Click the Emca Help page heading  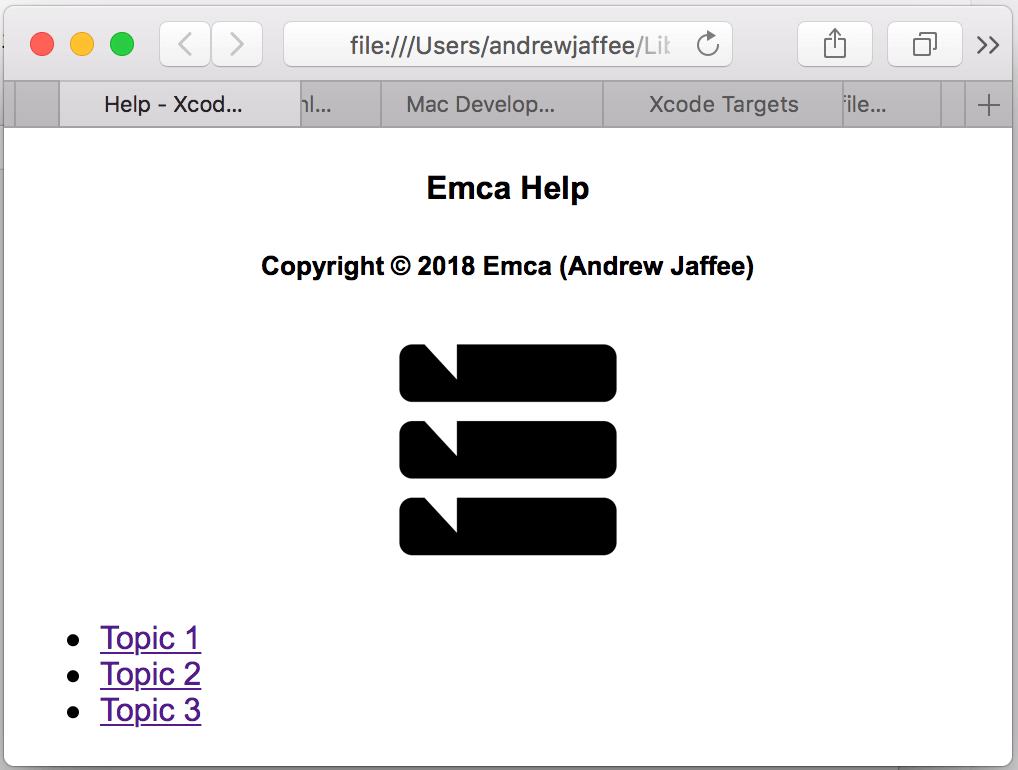508,188
